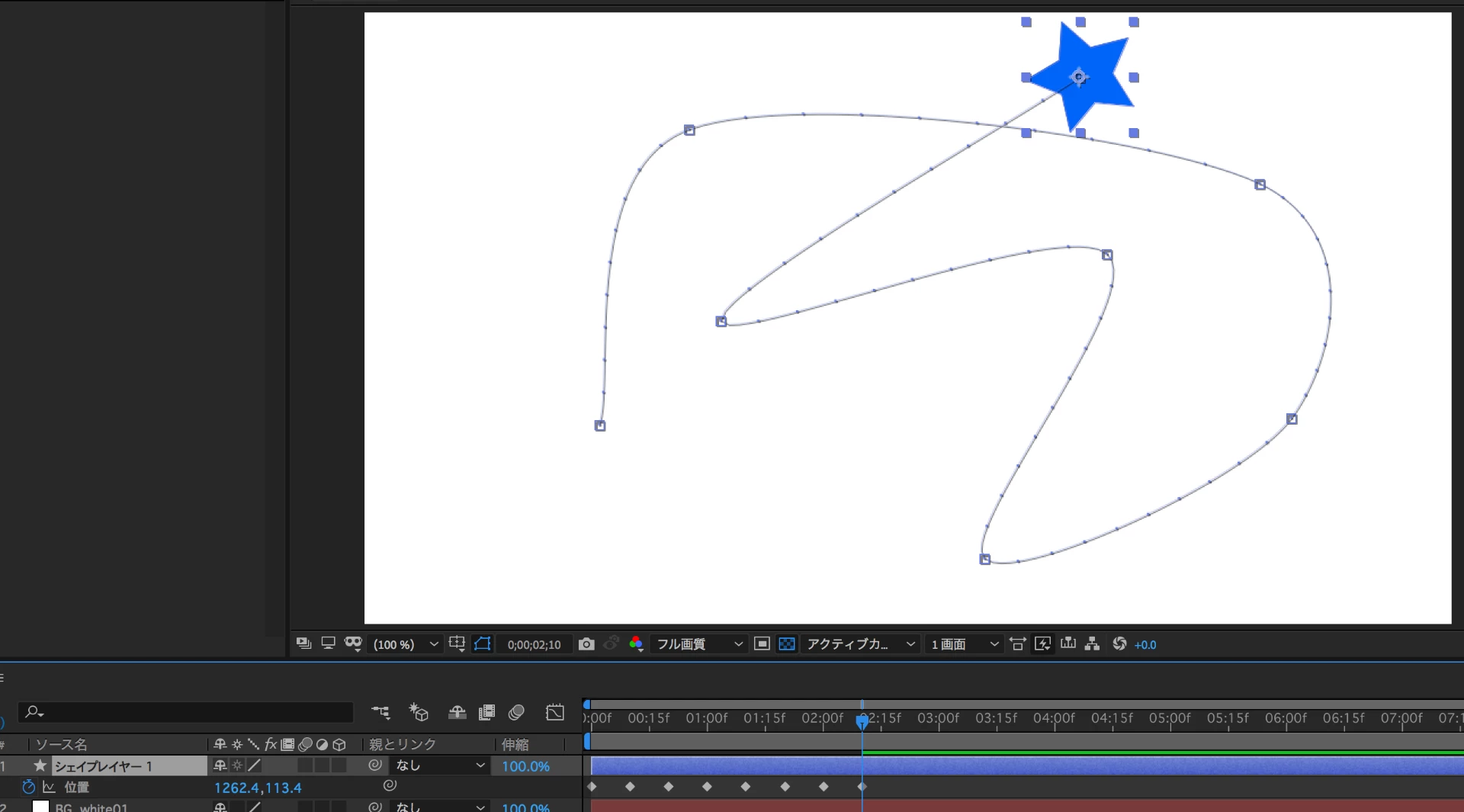This screenshot has height=812, width=1464.
Task: Click 伸縮 column header
Action: point(515,744)
